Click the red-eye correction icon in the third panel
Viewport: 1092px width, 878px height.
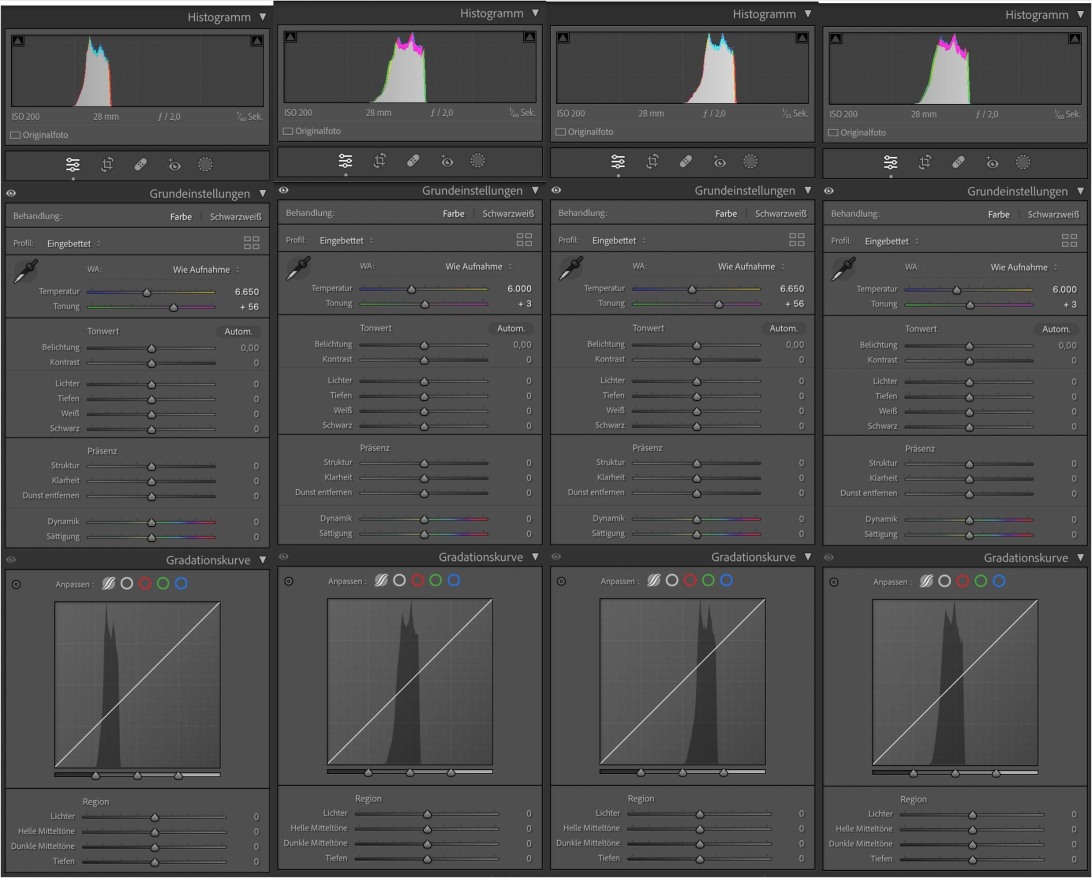(x=718, y=161)
